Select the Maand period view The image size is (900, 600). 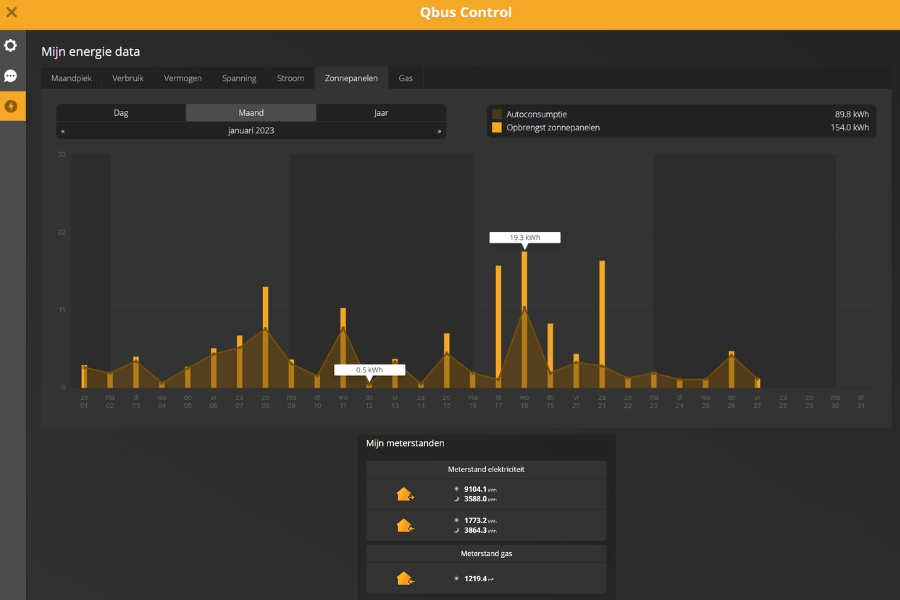coord(251,113)
